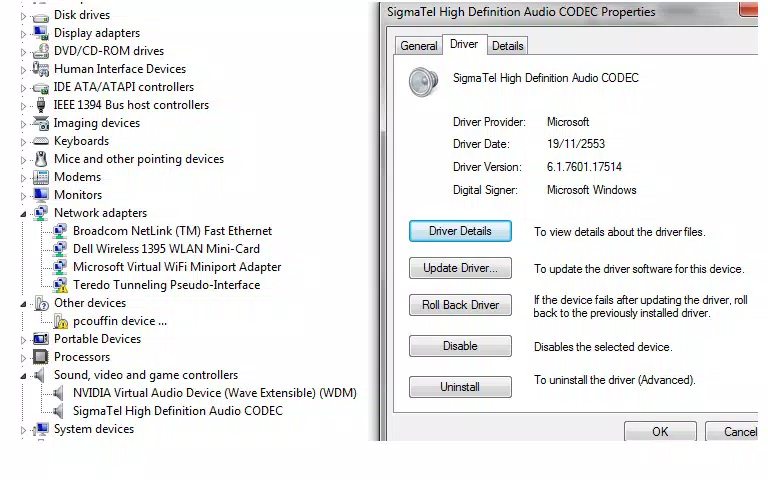Click the Teredo Tunneling warning icon

(x=60, y=285)
